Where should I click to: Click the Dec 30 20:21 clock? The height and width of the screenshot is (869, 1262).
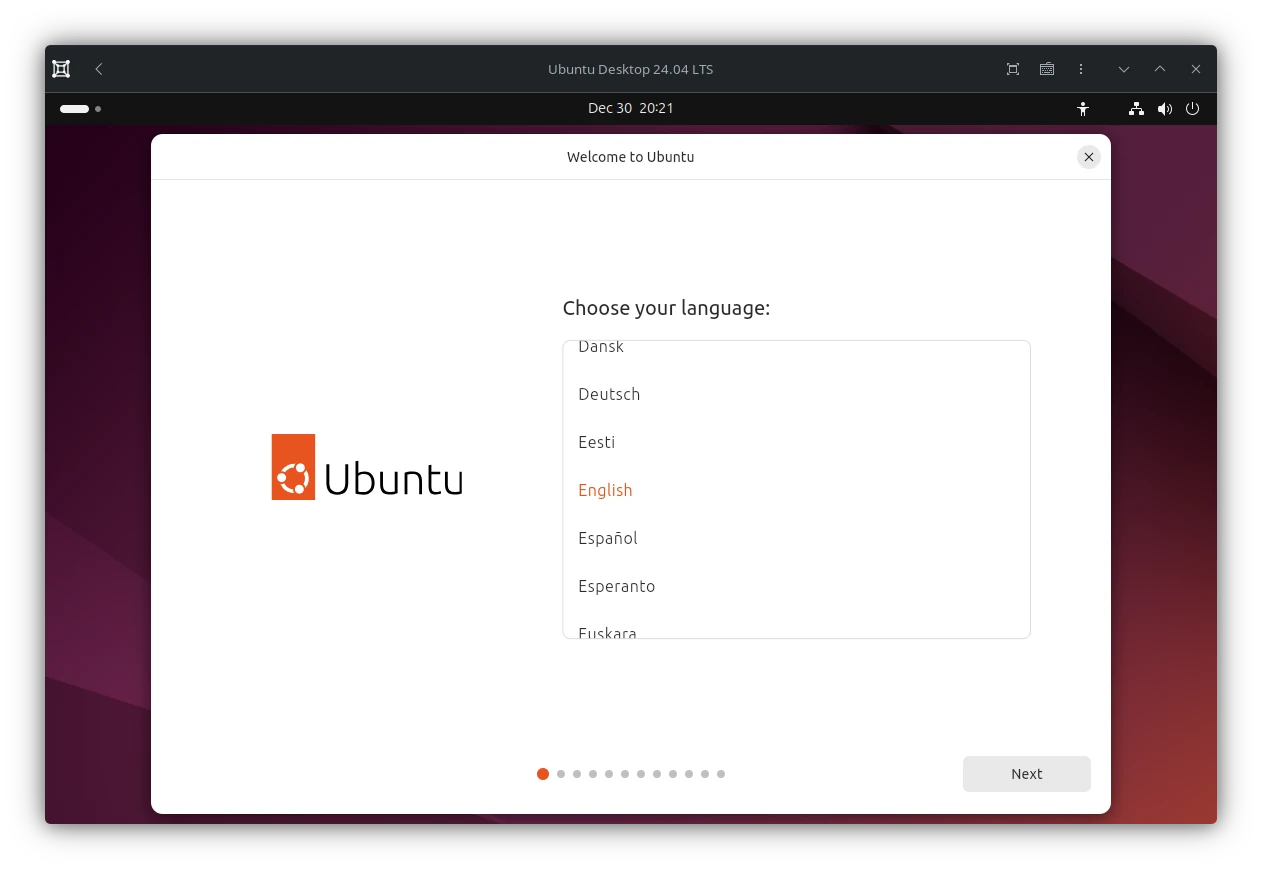click(x=631, y=108)
